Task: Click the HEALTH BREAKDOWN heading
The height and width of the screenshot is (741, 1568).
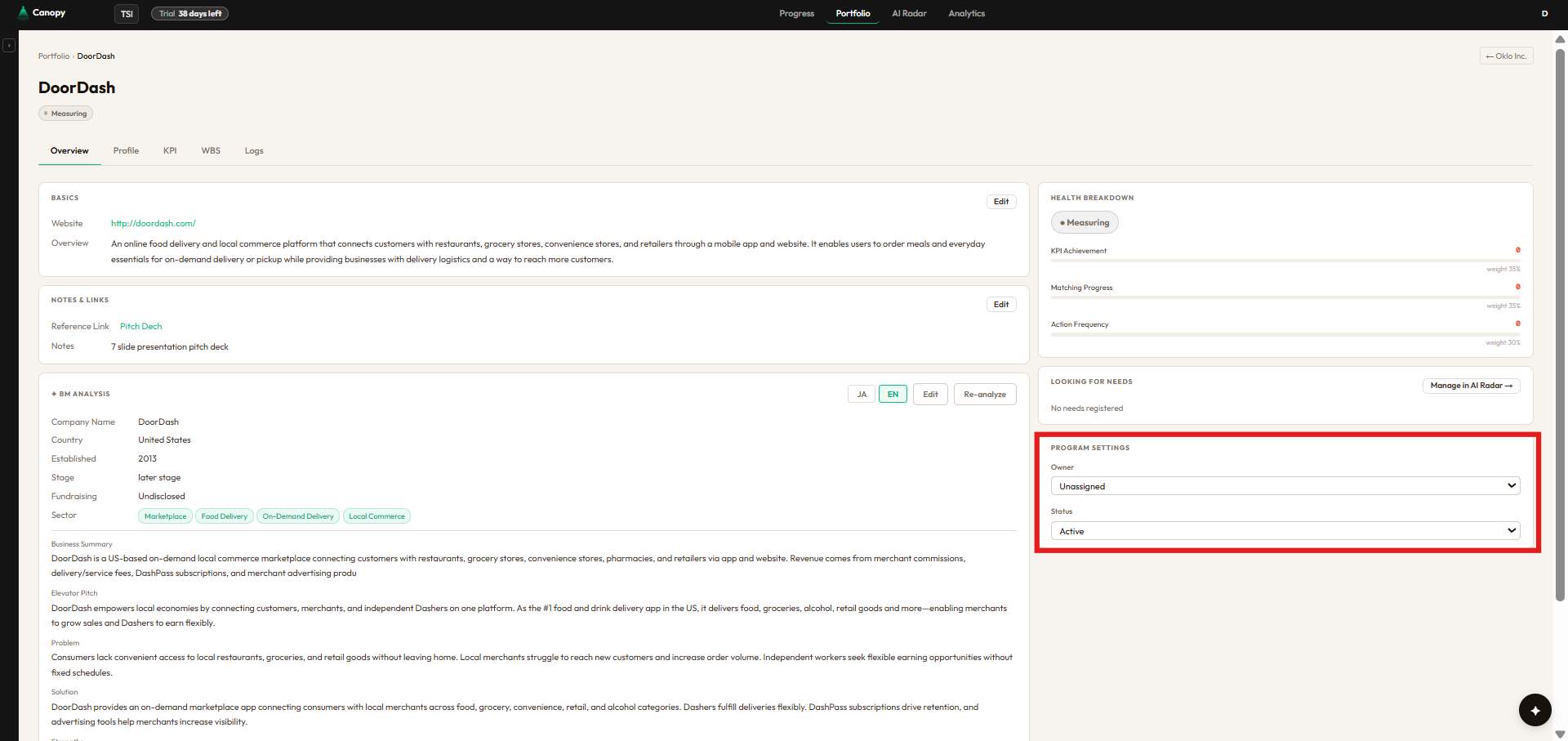Action: (1092, 198)
